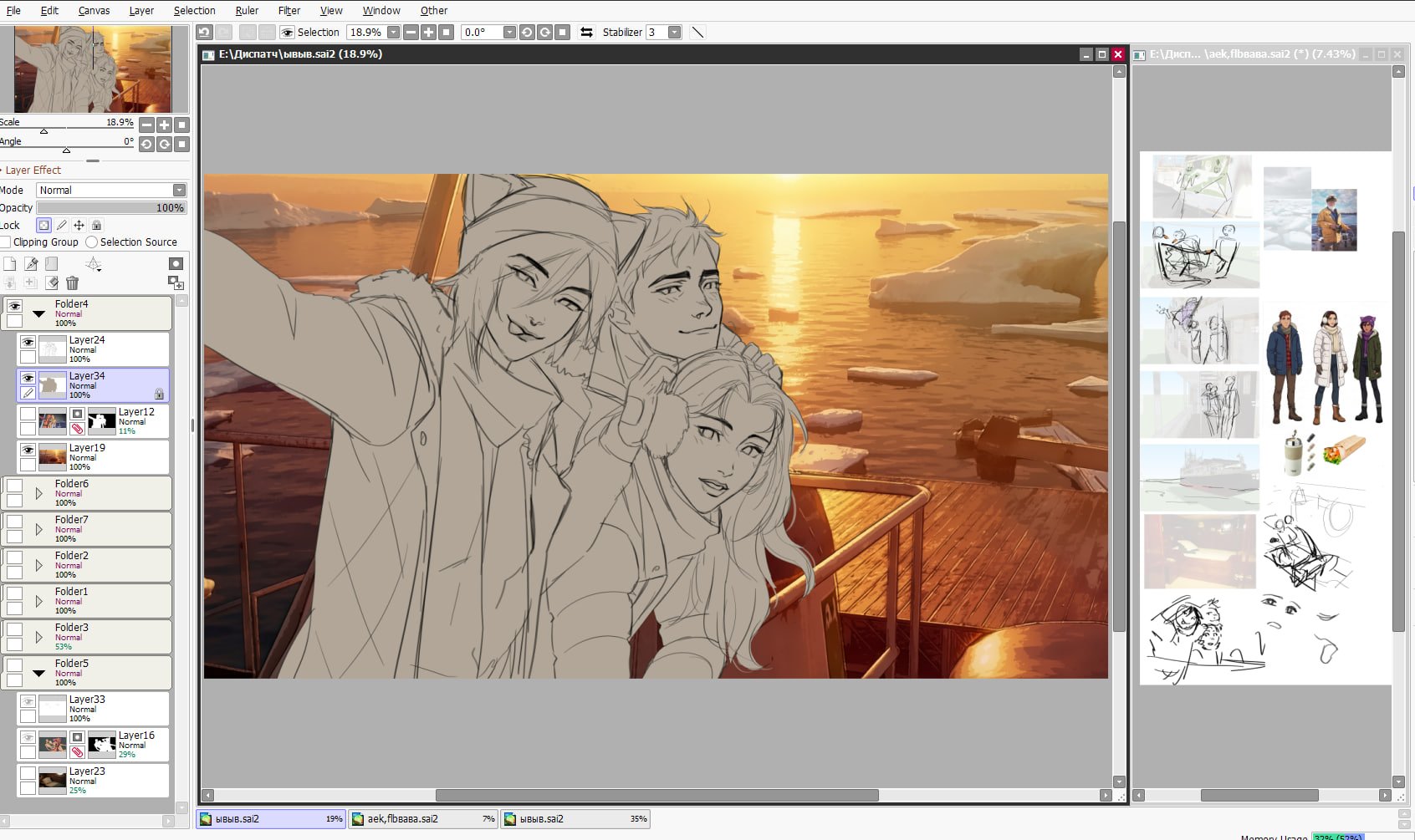
Task: Create a new normal layer
Action: point(10,264)
